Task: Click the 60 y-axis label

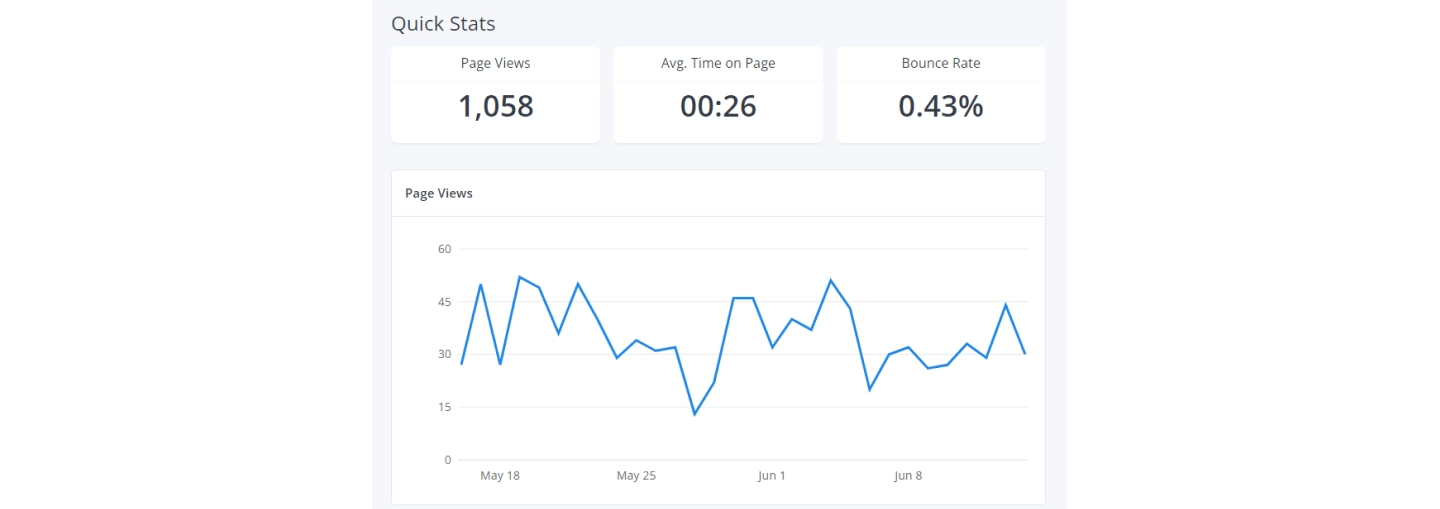Action: (444, 249)
